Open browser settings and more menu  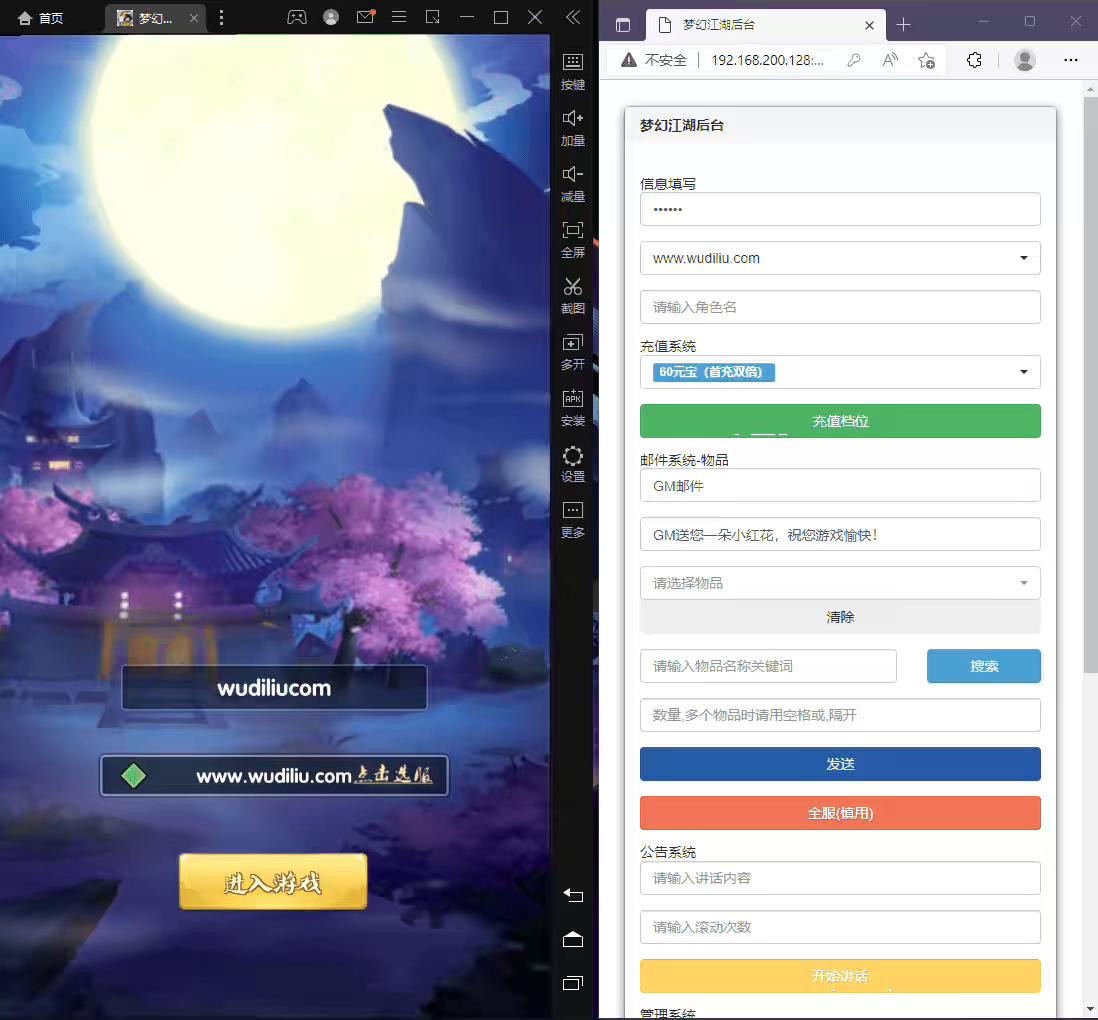[x=1071, y=60]
